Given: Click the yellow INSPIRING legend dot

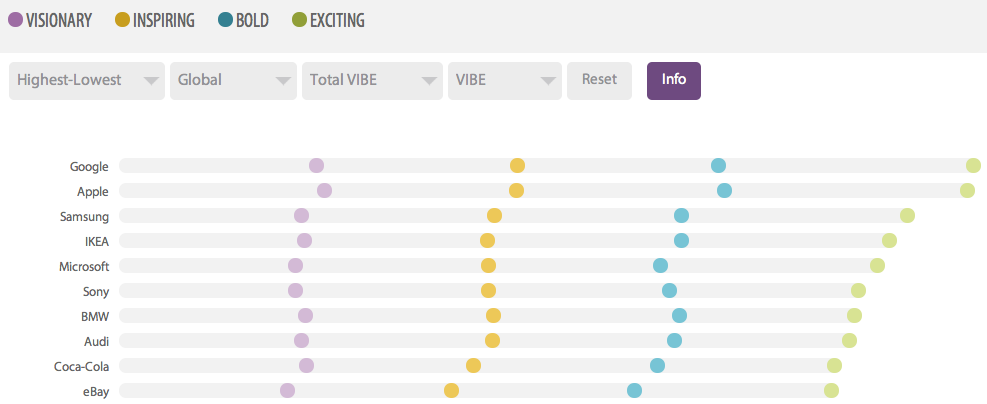Looking at the screenshot, I should (x=123, y=19).
